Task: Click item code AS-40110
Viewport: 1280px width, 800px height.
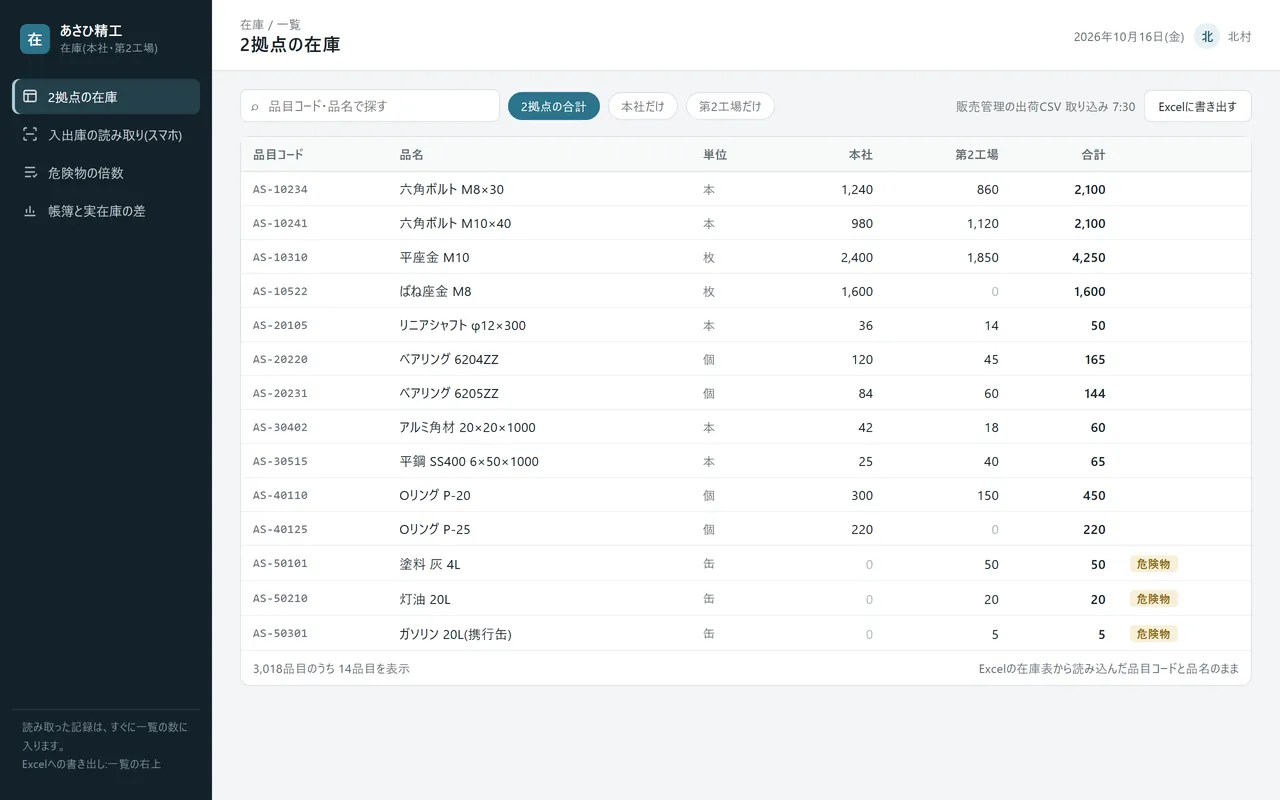Action: (280, 495)
